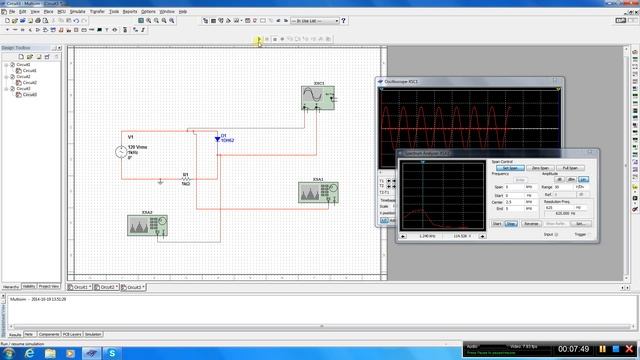Screen dimensions: 640x360
Task: Click Reverse button in Spectrum Analyzer
Action: click(x=531, y=224)
